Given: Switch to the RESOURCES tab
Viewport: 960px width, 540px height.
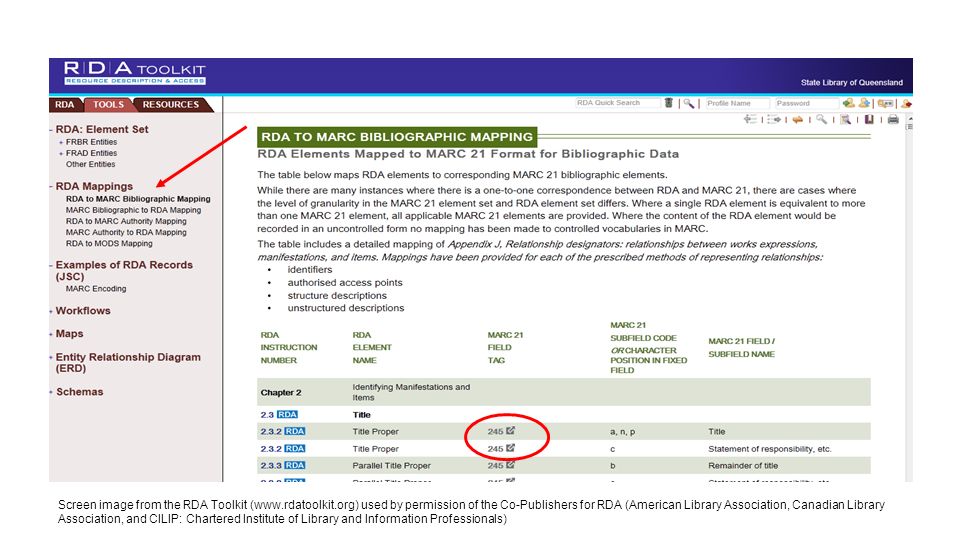Looking at the screenshot, I should 171,105.
